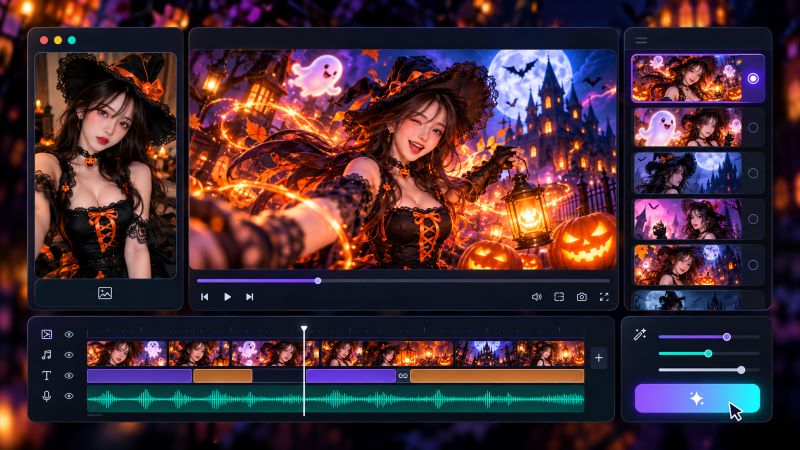Toggle visibility of the text track
This screenshot has width=800, height=450.
click(x=69, y=376)
